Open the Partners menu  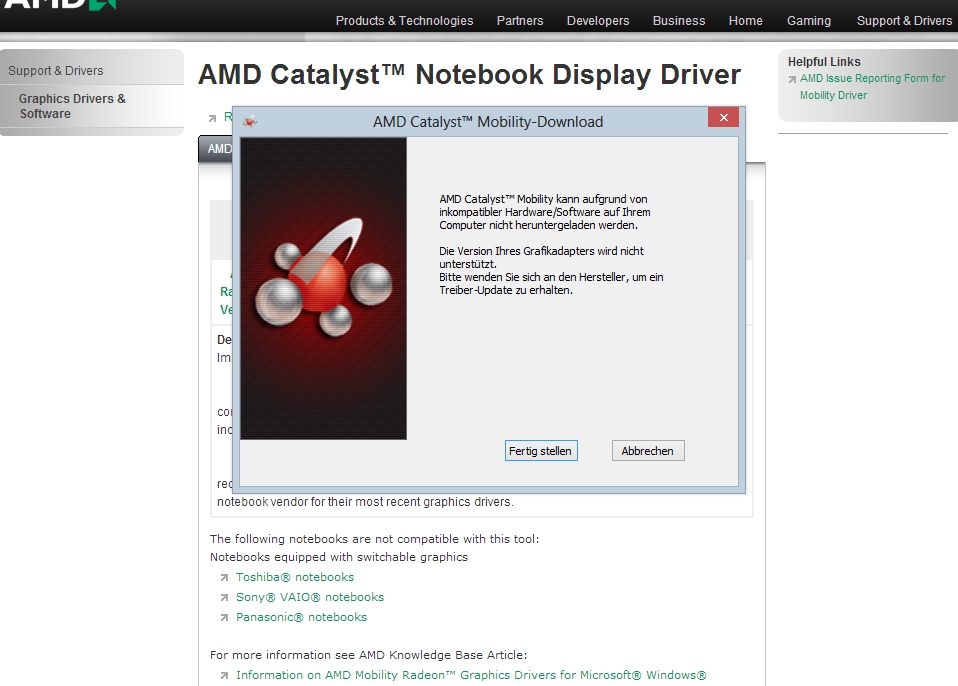click(x=520, y=21)
